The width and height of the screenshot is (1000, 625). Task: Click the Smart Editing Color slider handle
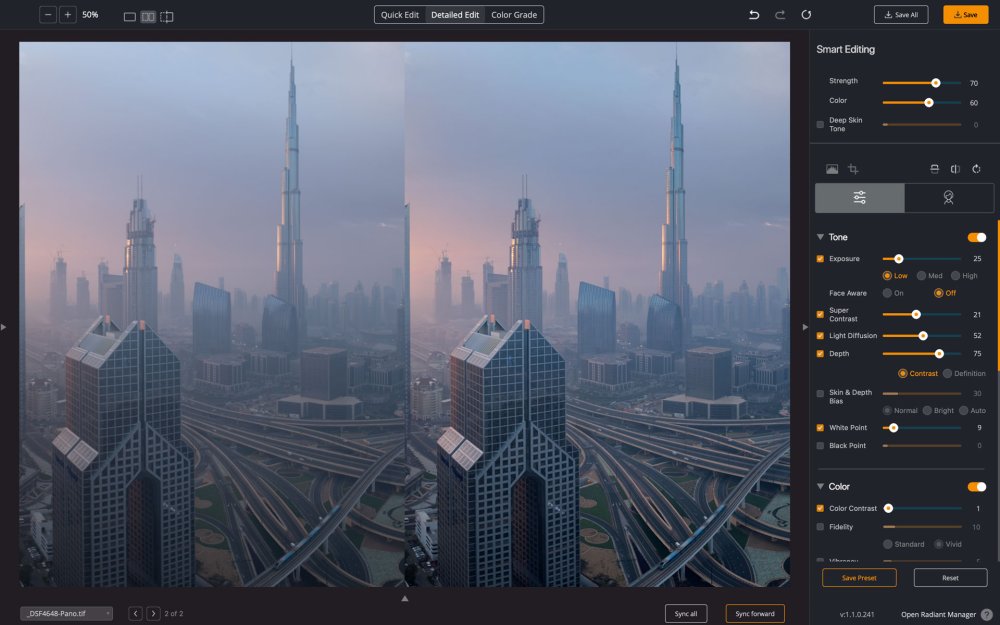click(929, 103)
